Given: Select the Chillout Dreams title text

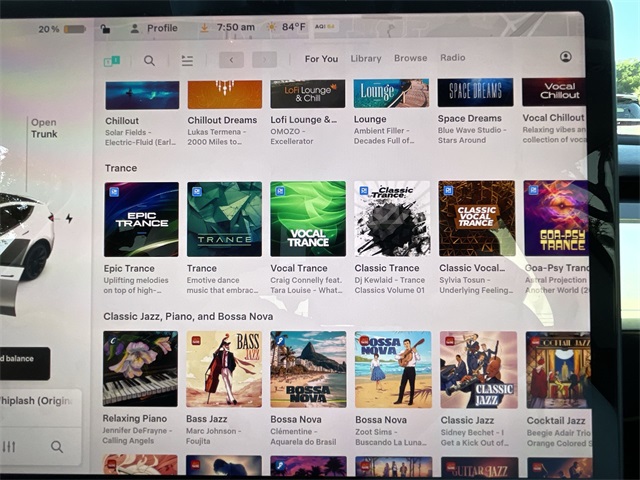Looking at the screenshot, I should (x=222, y=120).
